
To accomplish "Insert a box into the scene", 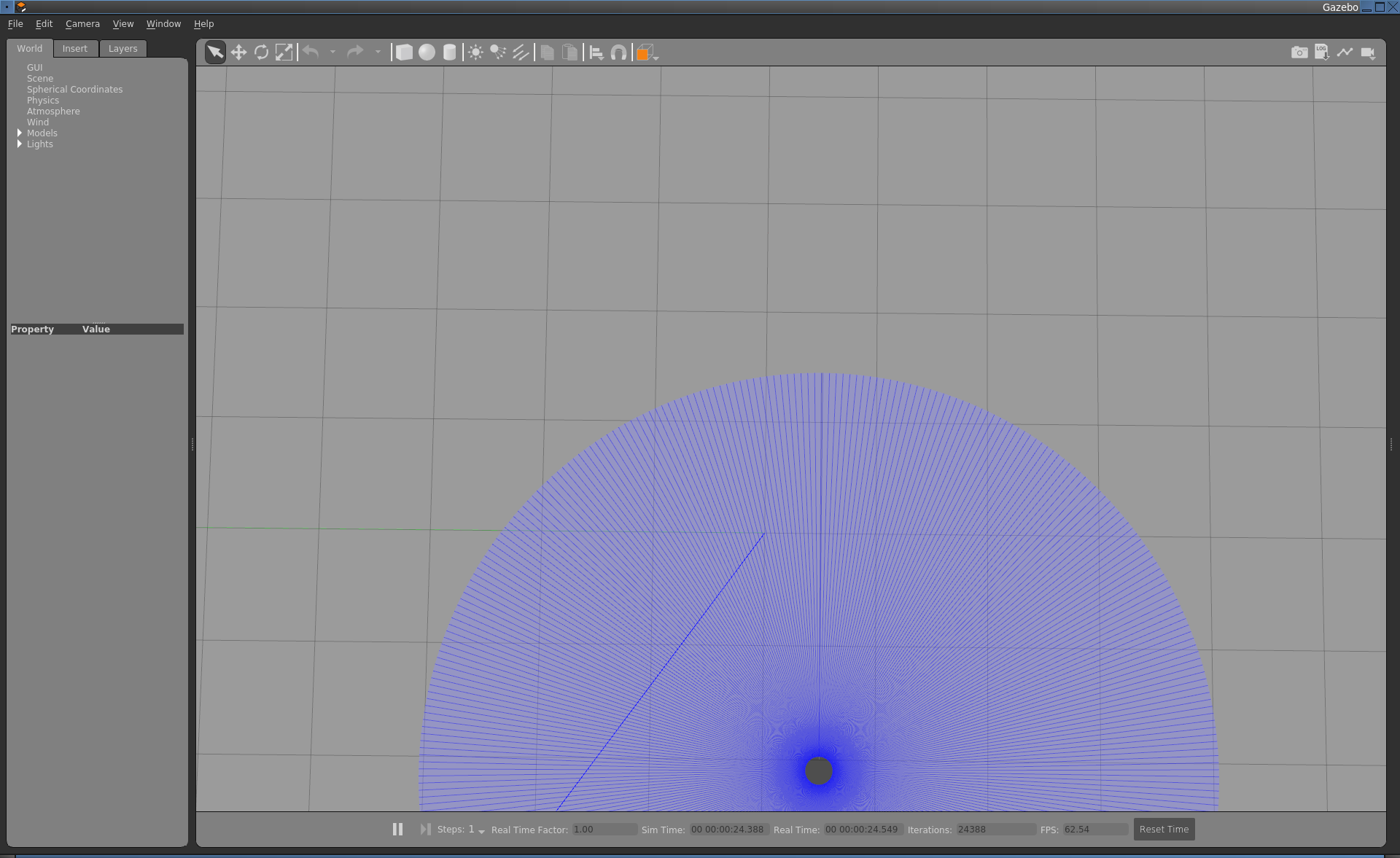I will tap(403, 52).
